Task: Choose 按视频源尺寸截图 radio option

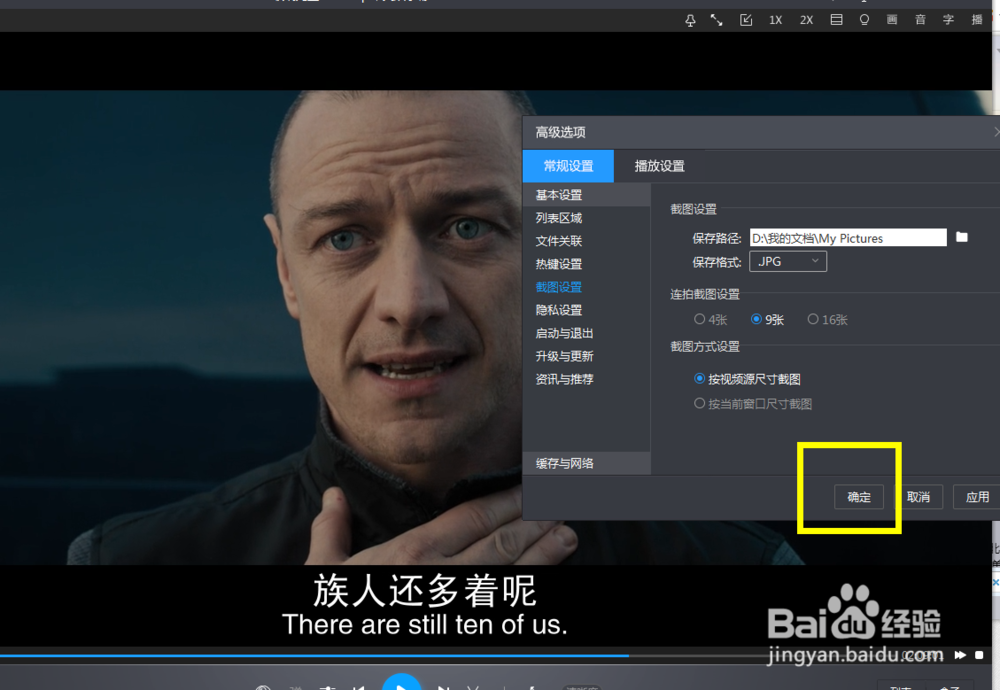Action: pyautogui.click(x=747, y=379)
